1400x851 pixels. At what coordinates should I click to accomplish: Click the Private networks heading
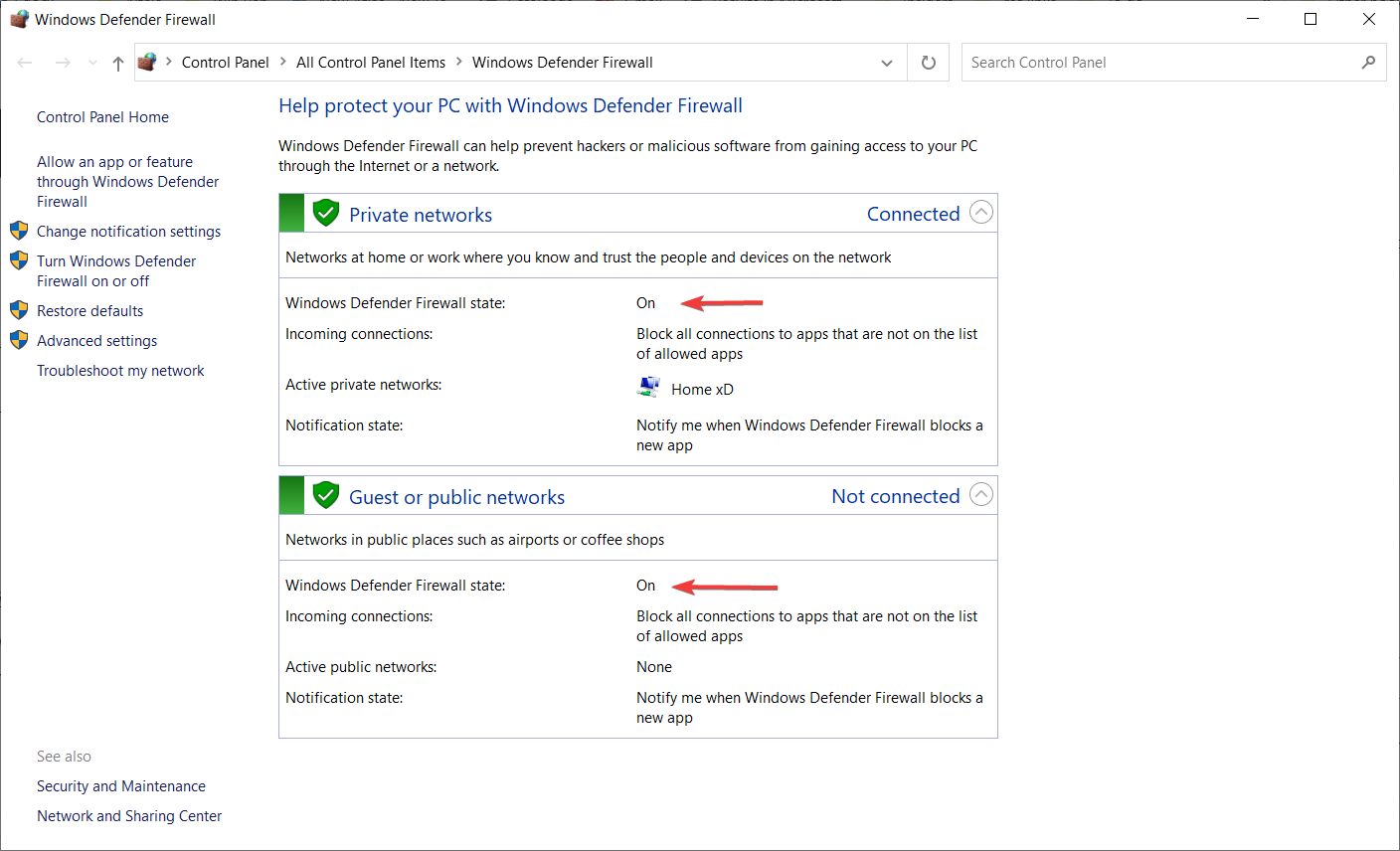pyautogui.click(x=421, y=215)
